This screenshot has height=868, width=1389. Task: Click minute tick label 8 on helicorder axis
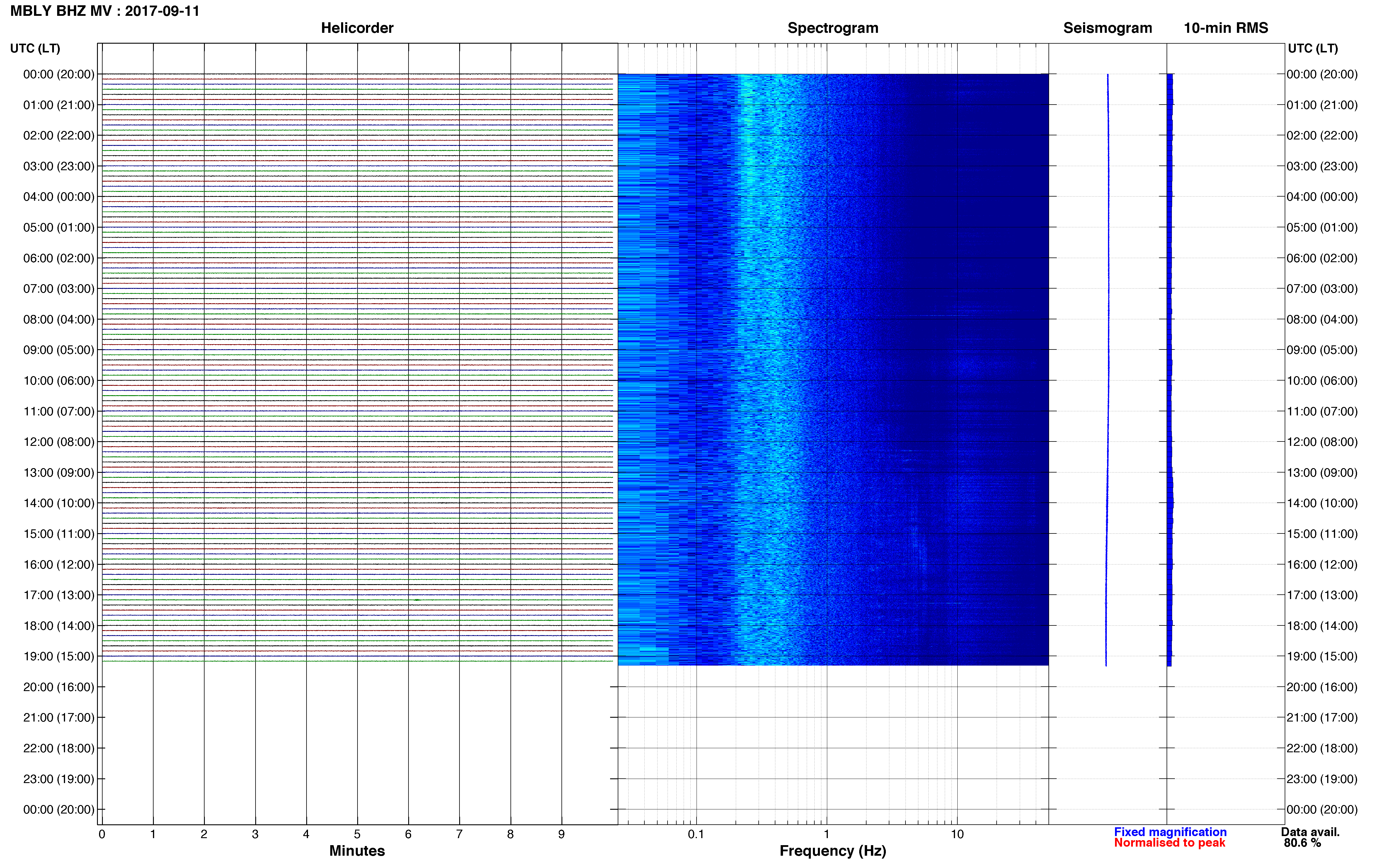tap(510, 835)
